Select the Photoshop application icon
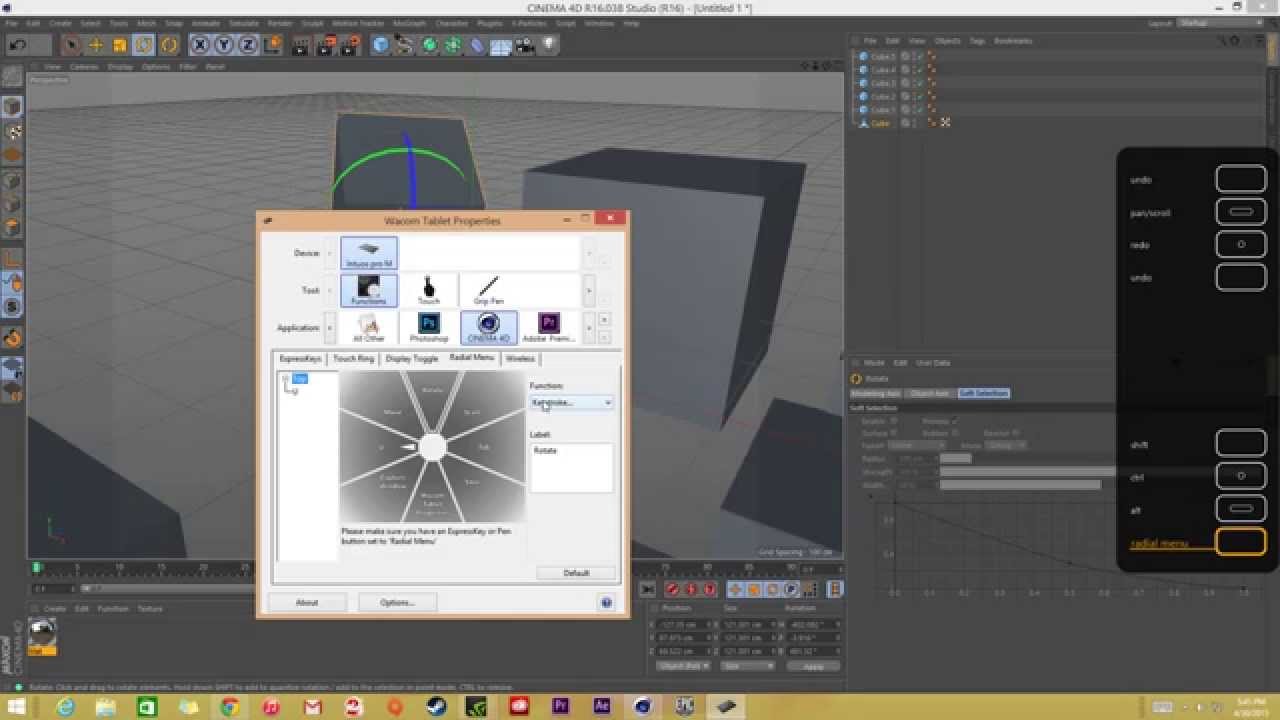 pyautogui.click(x=429, y=327)
